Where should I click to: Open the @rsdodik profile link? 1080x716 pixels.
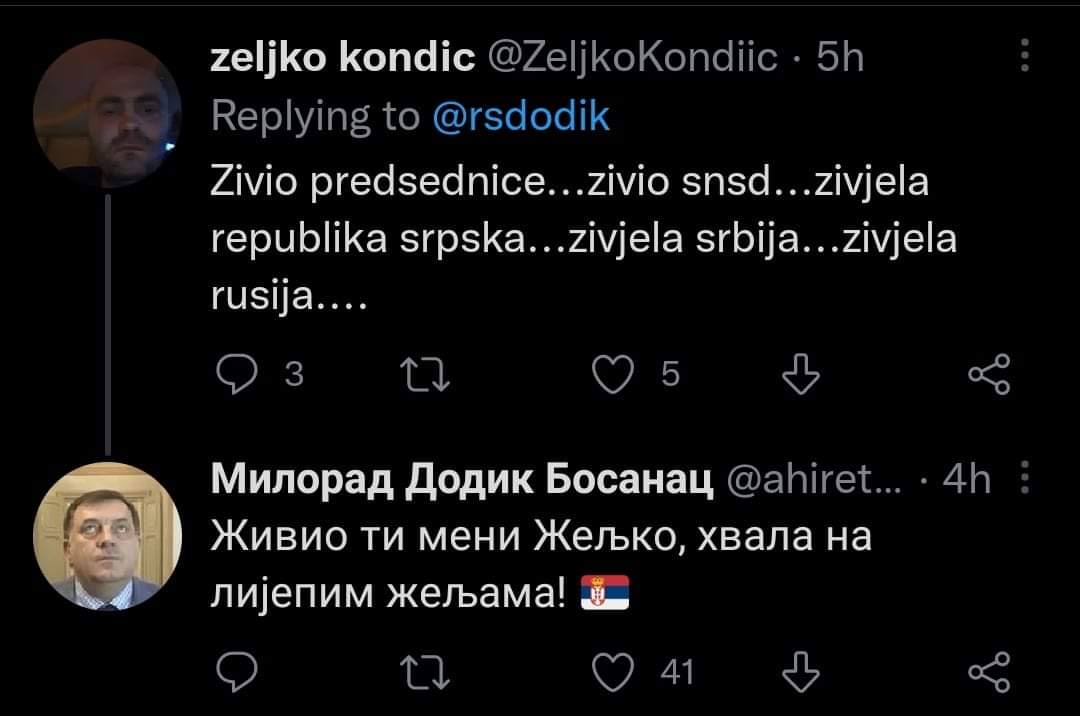click(x=521, y=117)
